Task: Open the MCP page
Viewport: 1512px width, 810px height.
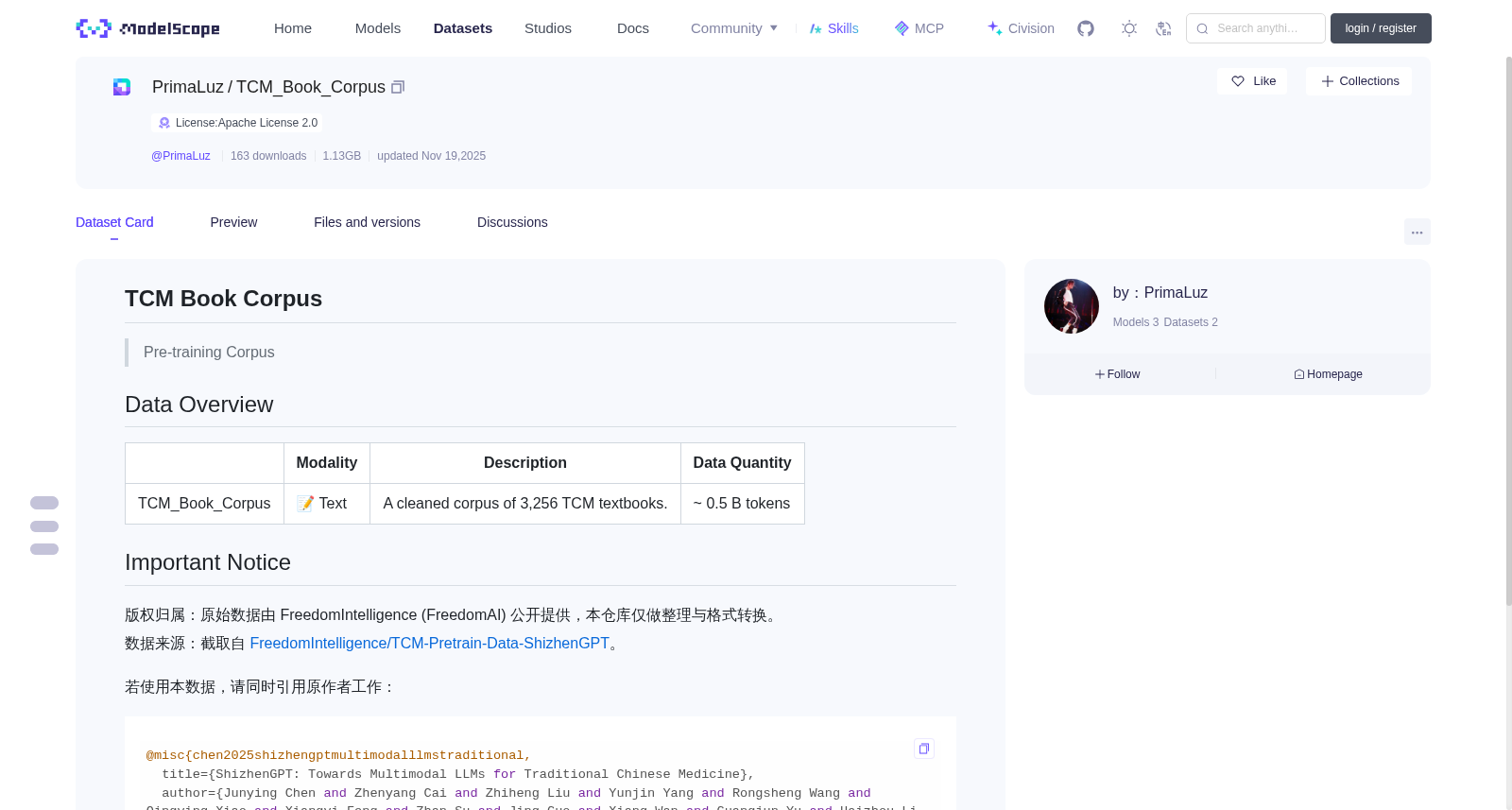Action: tap(919, 28)
